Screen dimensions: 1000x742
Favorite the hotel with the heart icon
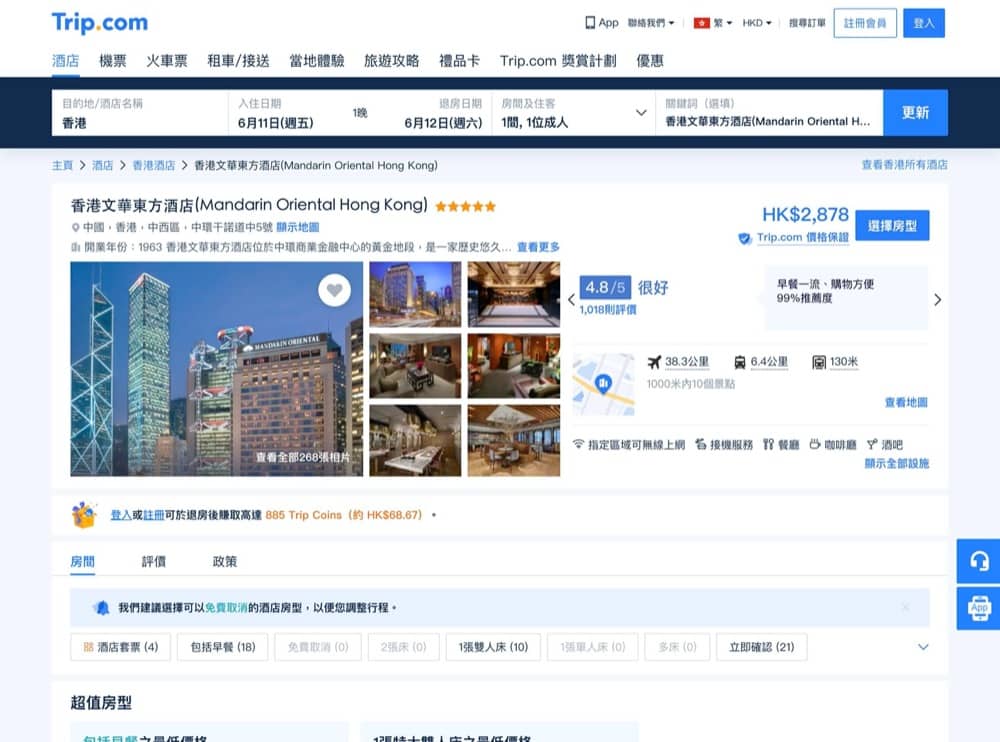pyautogui.click(x=334, y=290)
